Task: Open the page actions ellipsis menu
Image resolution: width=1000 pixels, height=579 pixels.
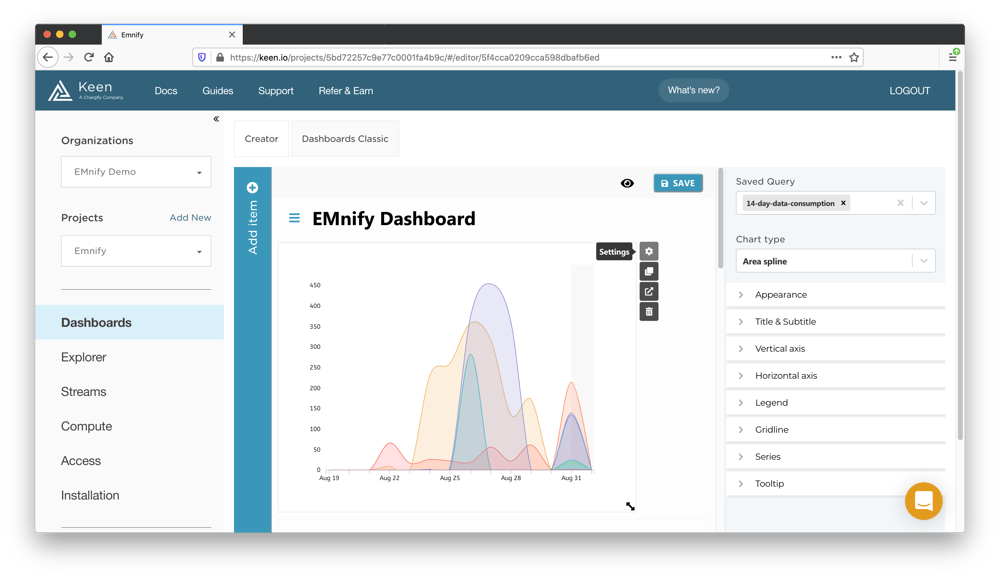Action: pos(836,57)
